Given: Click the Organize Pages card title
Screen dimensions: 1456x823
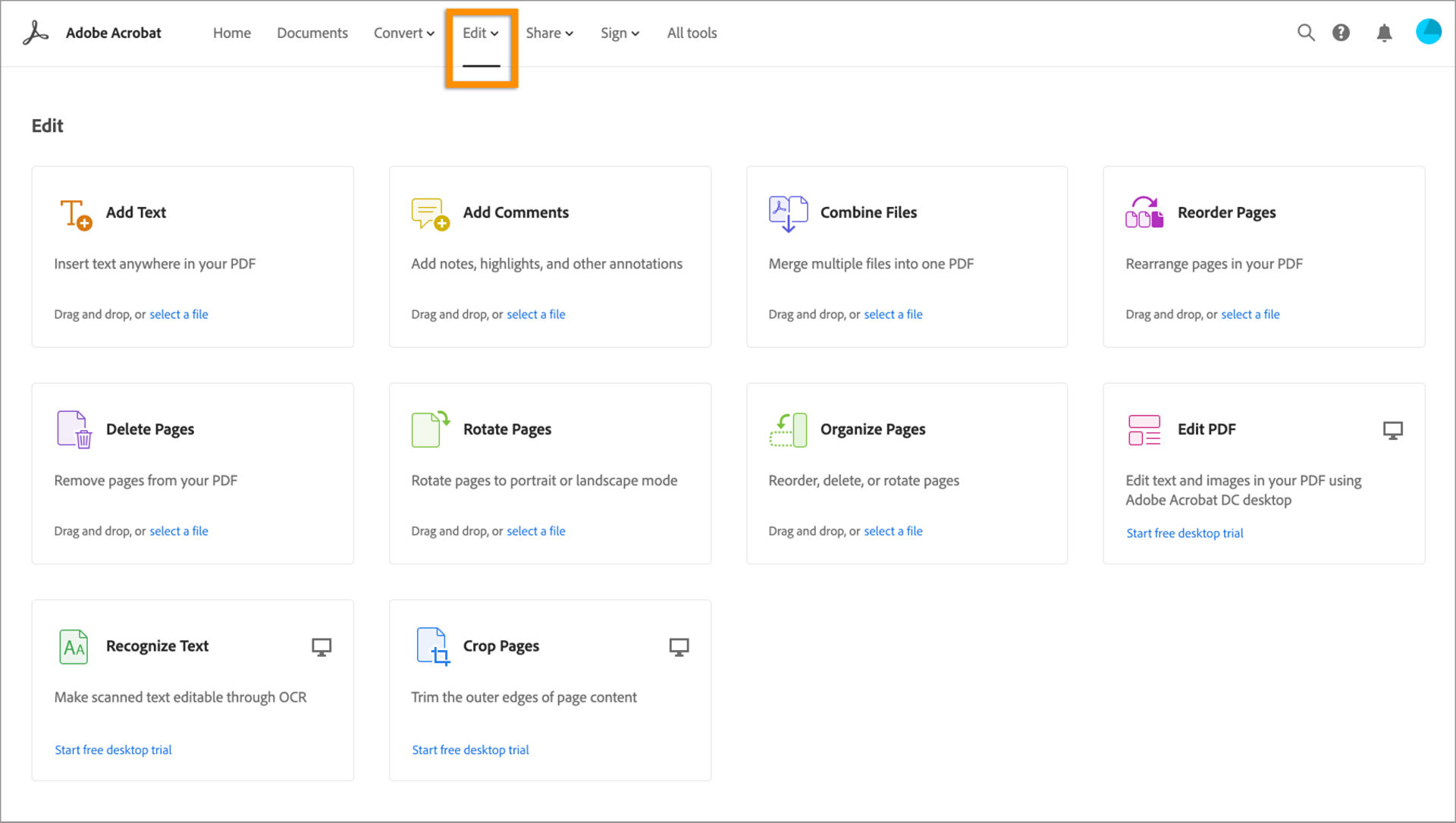Looking at the screenshot, I should point(873,429).
